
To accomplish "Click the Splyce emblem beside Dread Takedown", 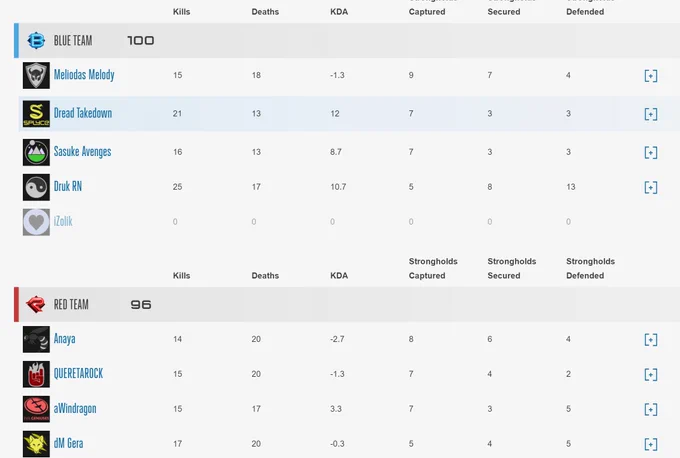I will (x=36, y=114).
